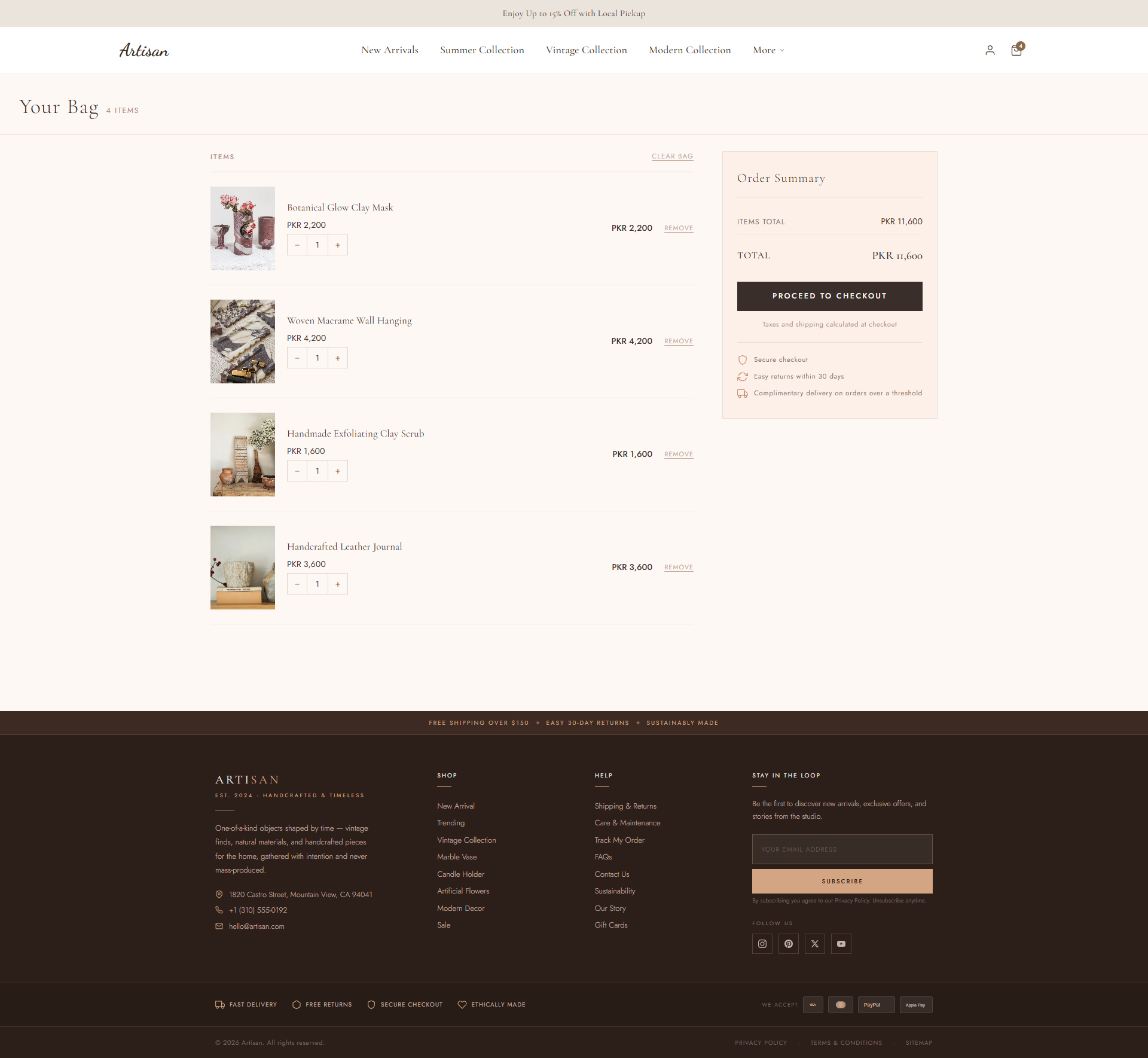This screenshot has width=1148, height=1058.
Task: Click the Apple Pay payment badge
Action: click(x=916, y=1005)
